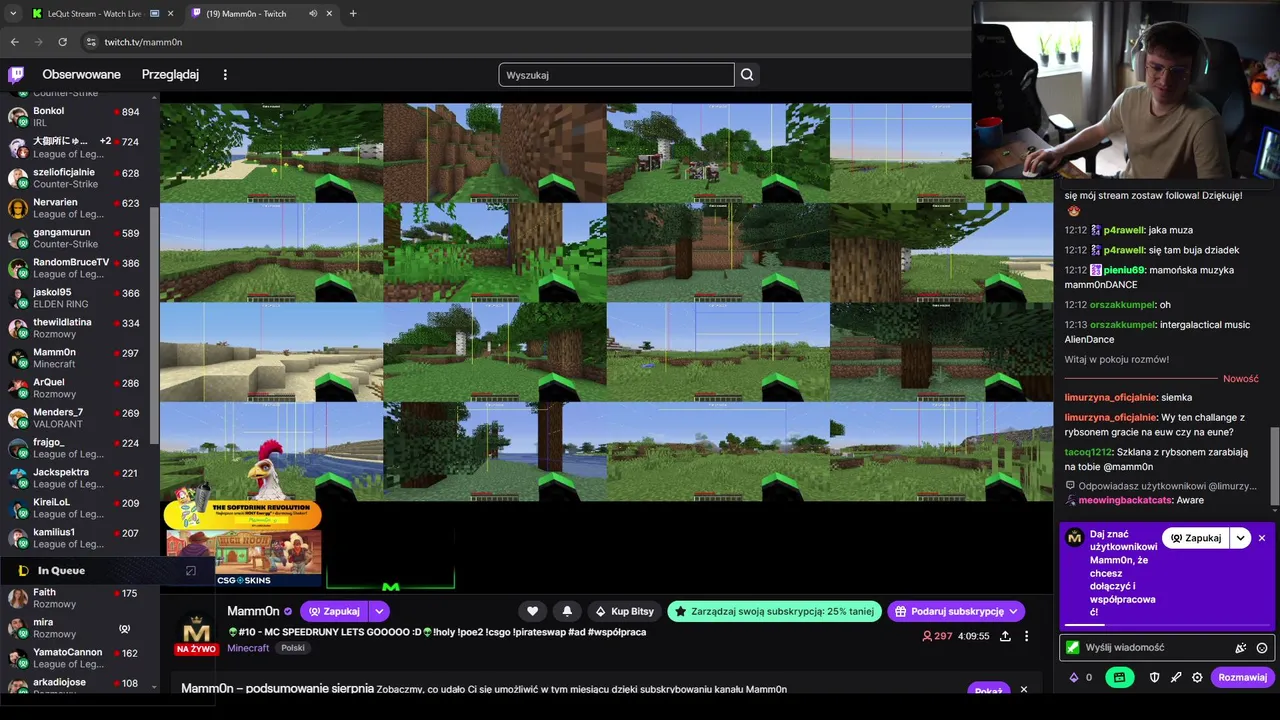Click the media indicator on LeQut tab

click(x=155, y=14)
